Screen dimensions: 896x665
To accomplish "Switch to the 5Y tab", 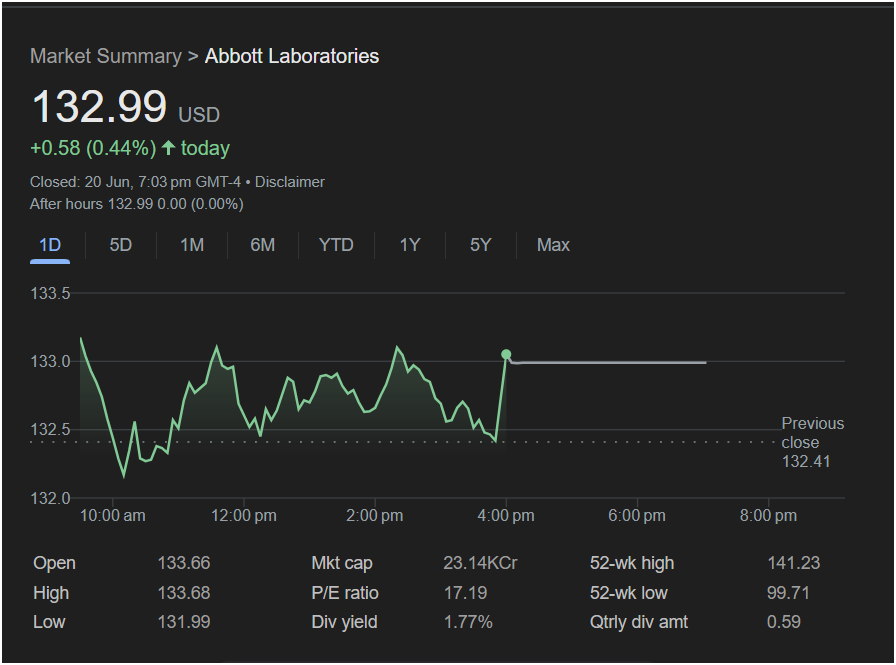I will [x=481, y=245].
